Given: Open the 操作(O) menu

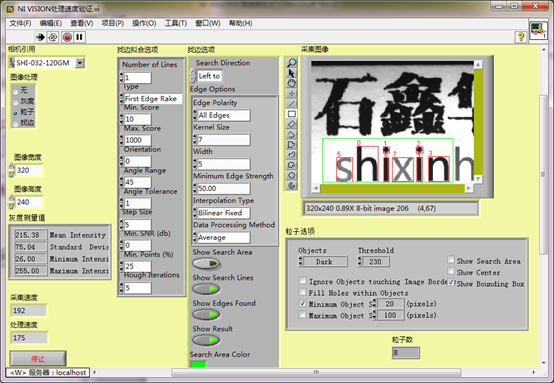Looking at the screenshot, I should [144, 23].
